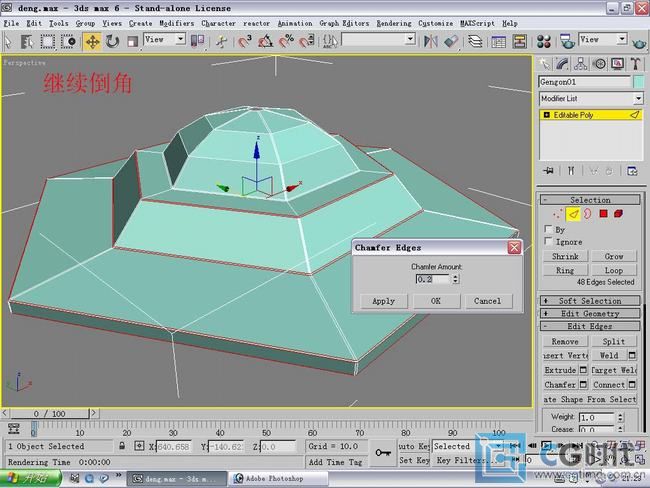Click the Align tool icon
Image resolution: width=650 pixels, height=488 pixels.
click(451, 41)
